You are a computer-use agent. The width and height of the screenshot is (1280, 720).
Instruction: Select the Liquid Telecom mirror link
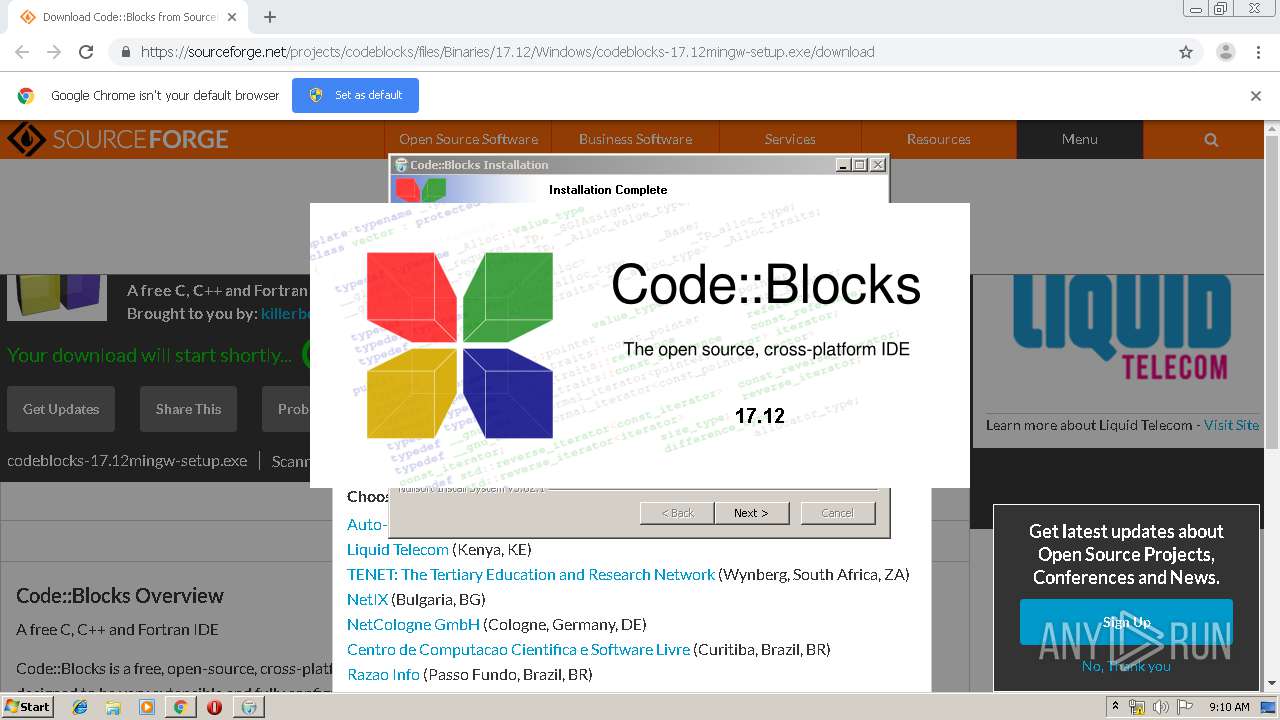pos(398,549)
